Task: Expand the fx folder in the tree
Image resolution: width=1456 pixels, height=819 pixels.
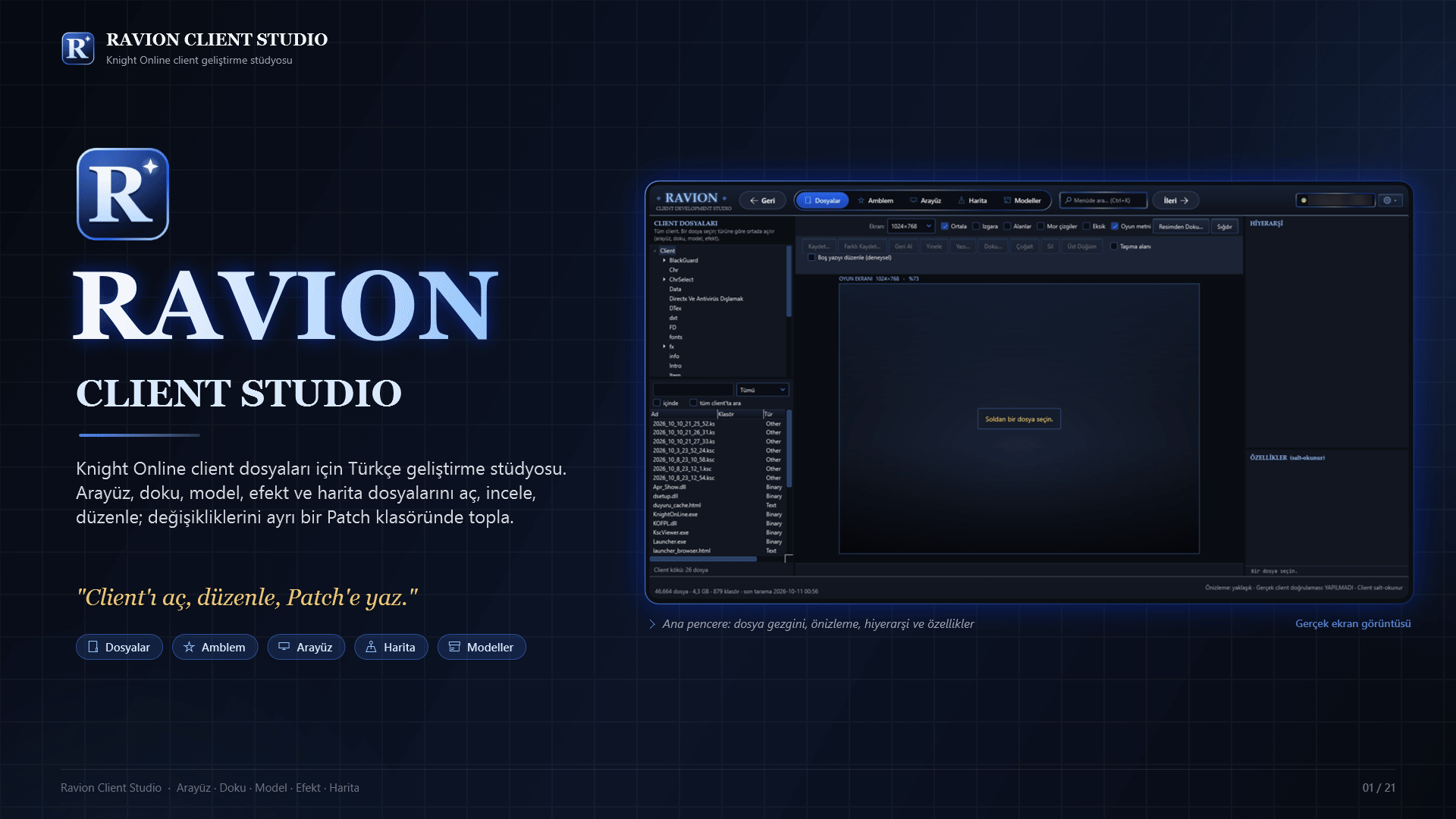Action: click(x=664, y=347)
